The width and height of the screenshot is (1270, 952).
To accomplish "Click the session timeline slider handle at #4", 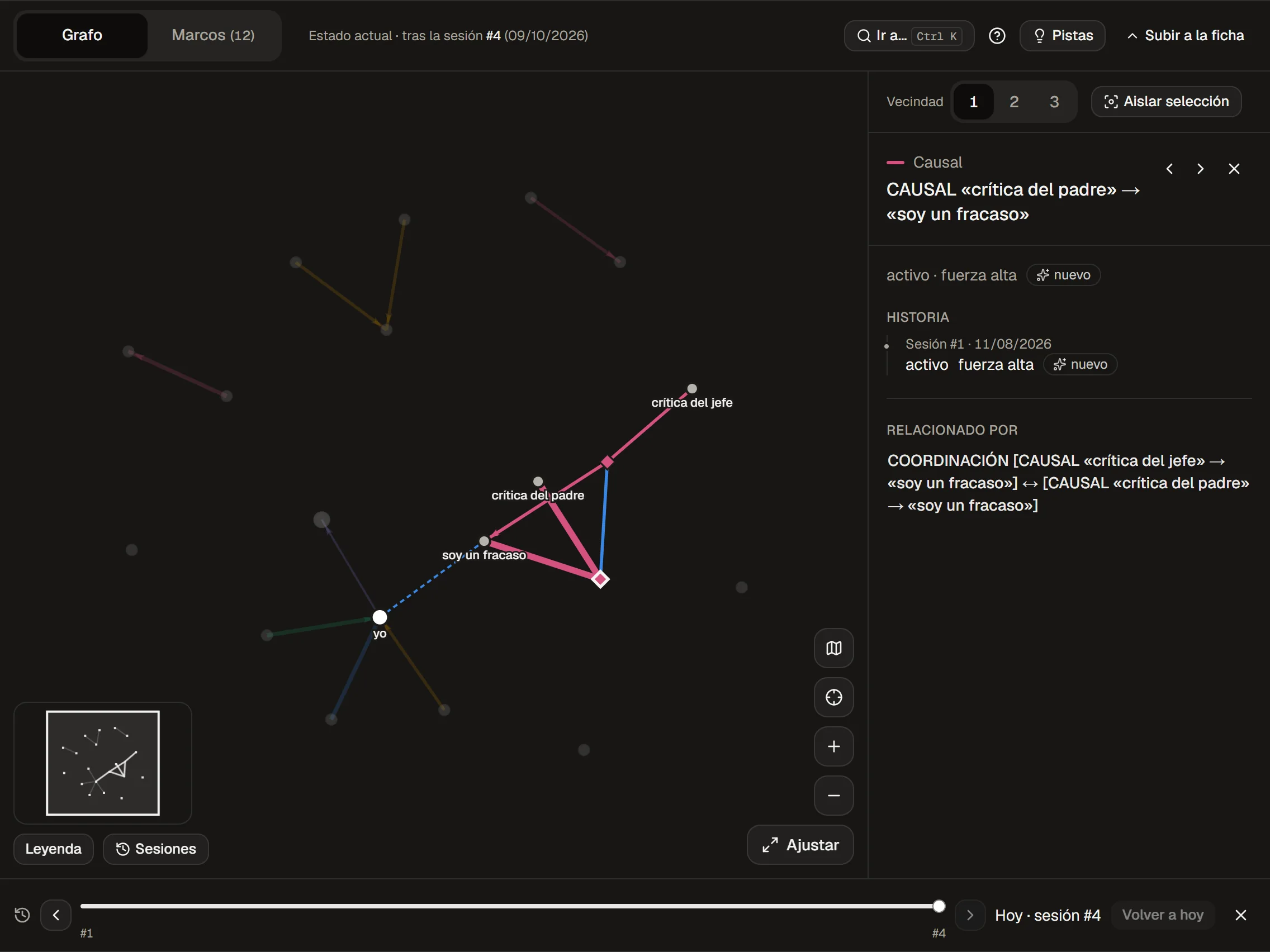I will click(x=939, y=906).
